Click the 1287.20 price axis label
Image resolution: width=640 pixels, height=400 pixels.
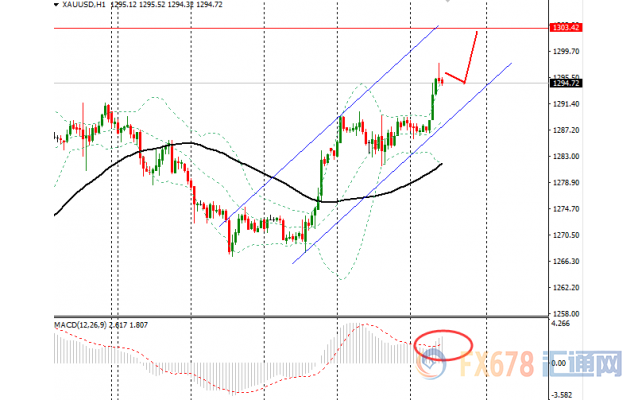[566, 130]
